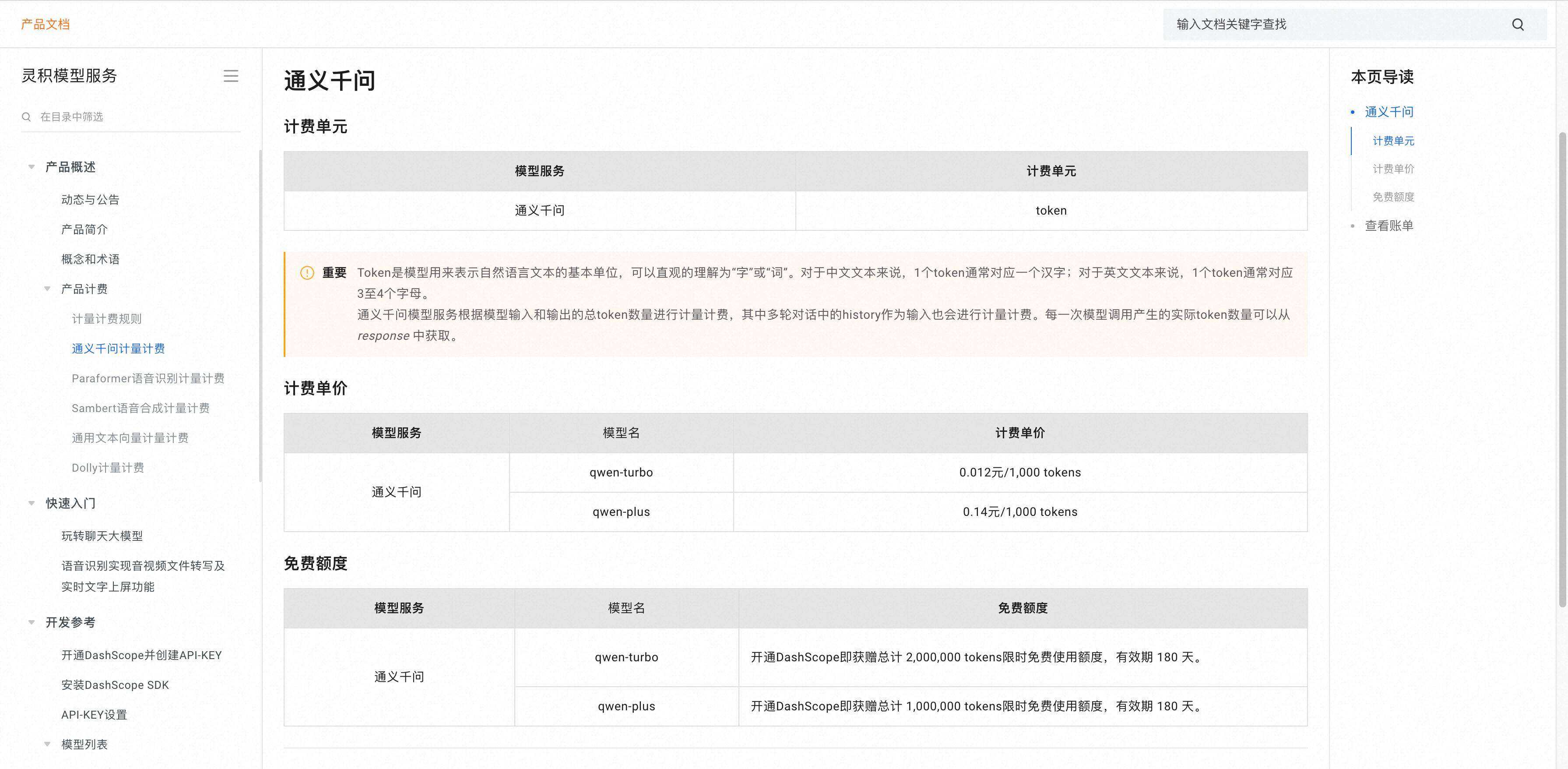Select Dolly计量计费 in sidebar
Image resolution: width=1568 pixels, height=769 pixels.
click(x=108, y=468)
